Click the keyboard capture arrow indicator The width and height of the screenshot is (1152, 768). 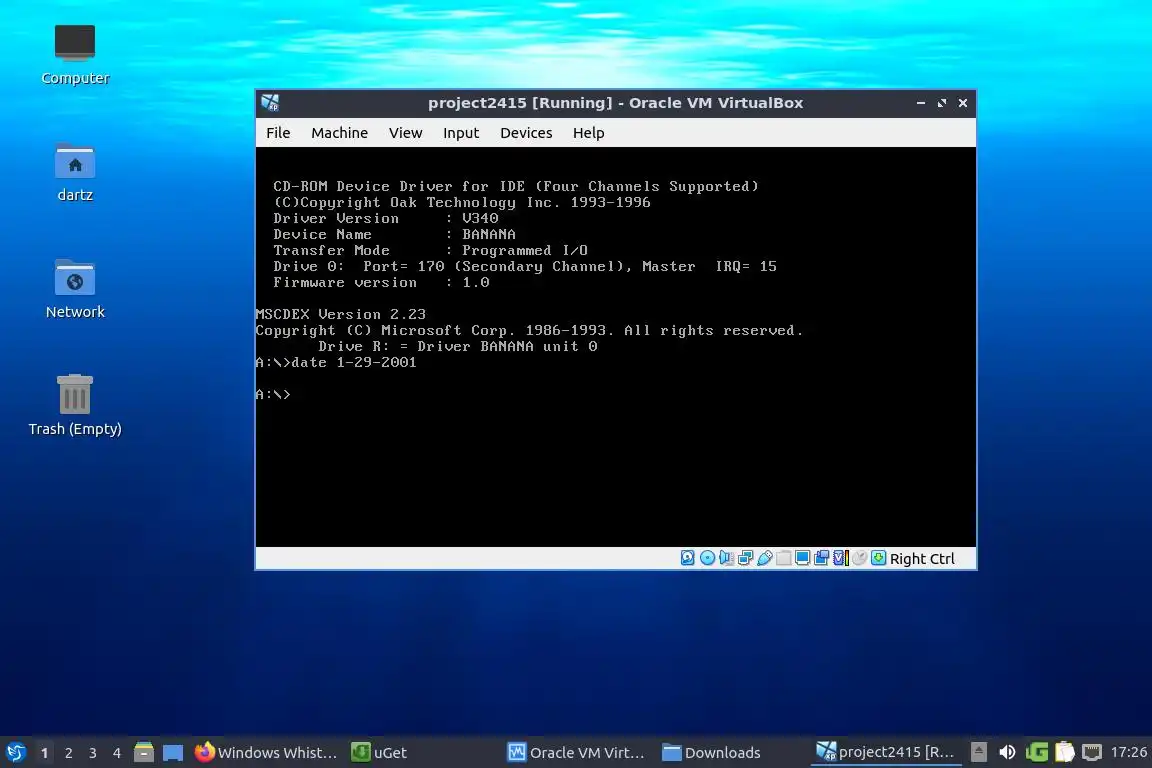point(878,558)
